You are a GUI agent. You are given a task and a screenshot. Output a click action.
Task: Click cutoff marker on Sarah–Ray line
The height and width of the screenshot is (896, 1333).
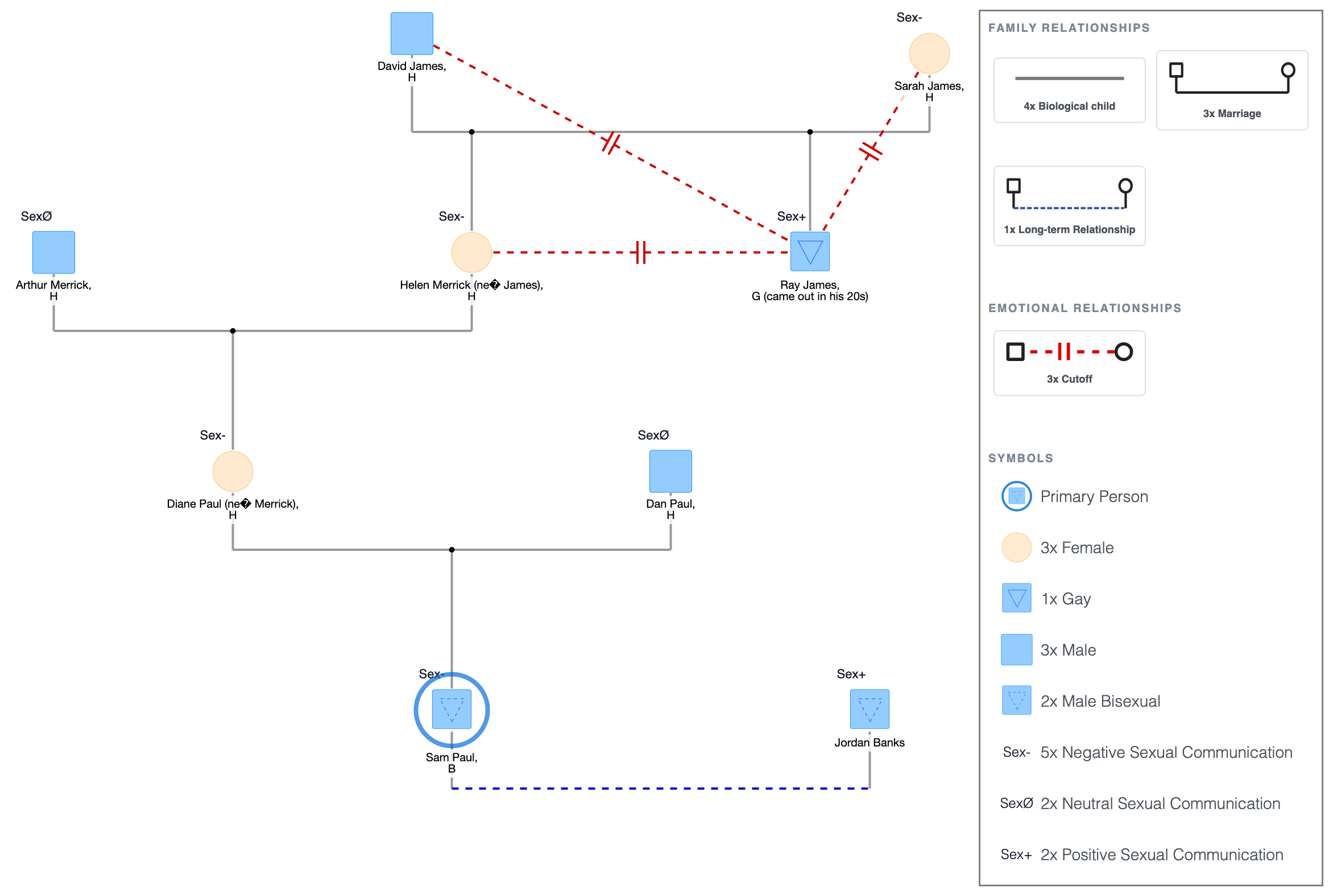coord(870,151)
